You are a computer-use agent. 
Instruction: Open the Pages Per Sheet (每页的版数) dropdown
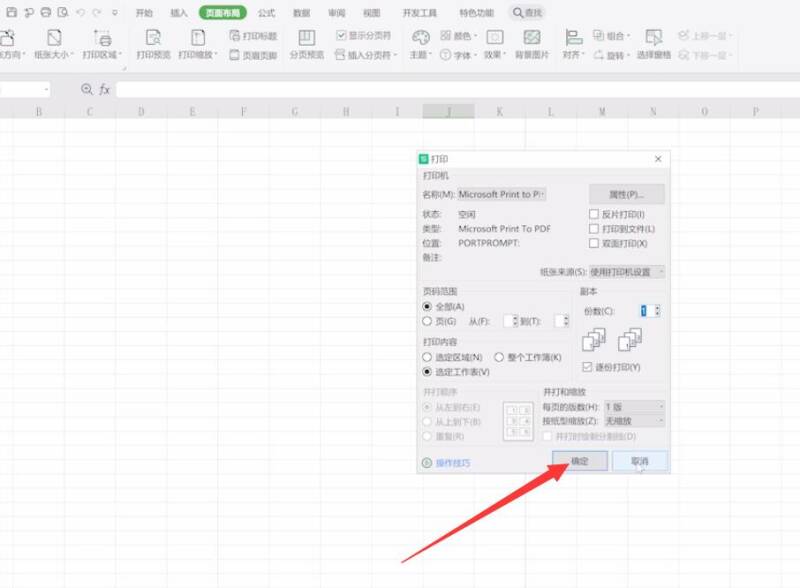[634, 407]
